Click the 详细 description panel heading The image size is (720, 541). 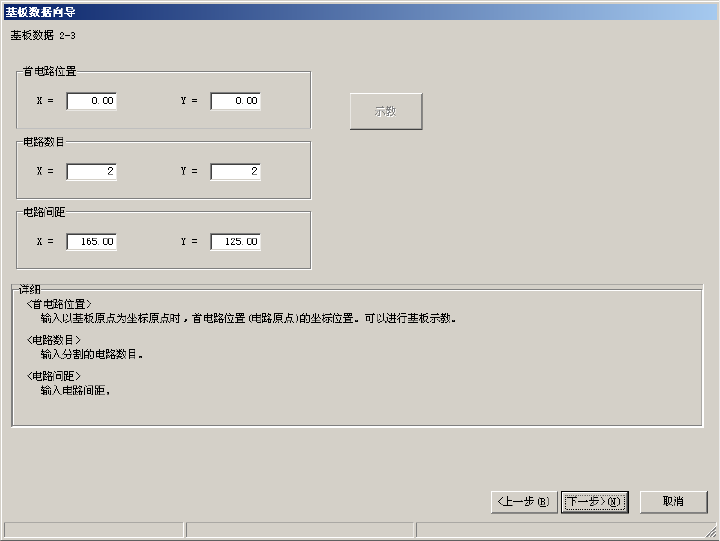click(30, 289)
